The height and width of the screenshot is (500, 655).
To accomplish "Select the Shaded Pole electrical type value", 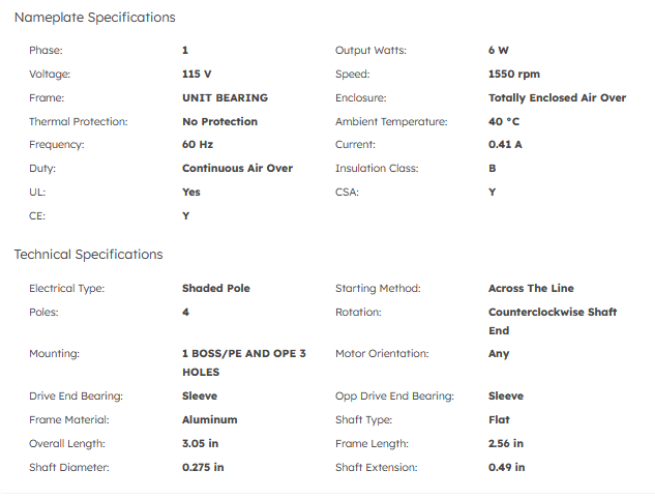I will (216, 288).
